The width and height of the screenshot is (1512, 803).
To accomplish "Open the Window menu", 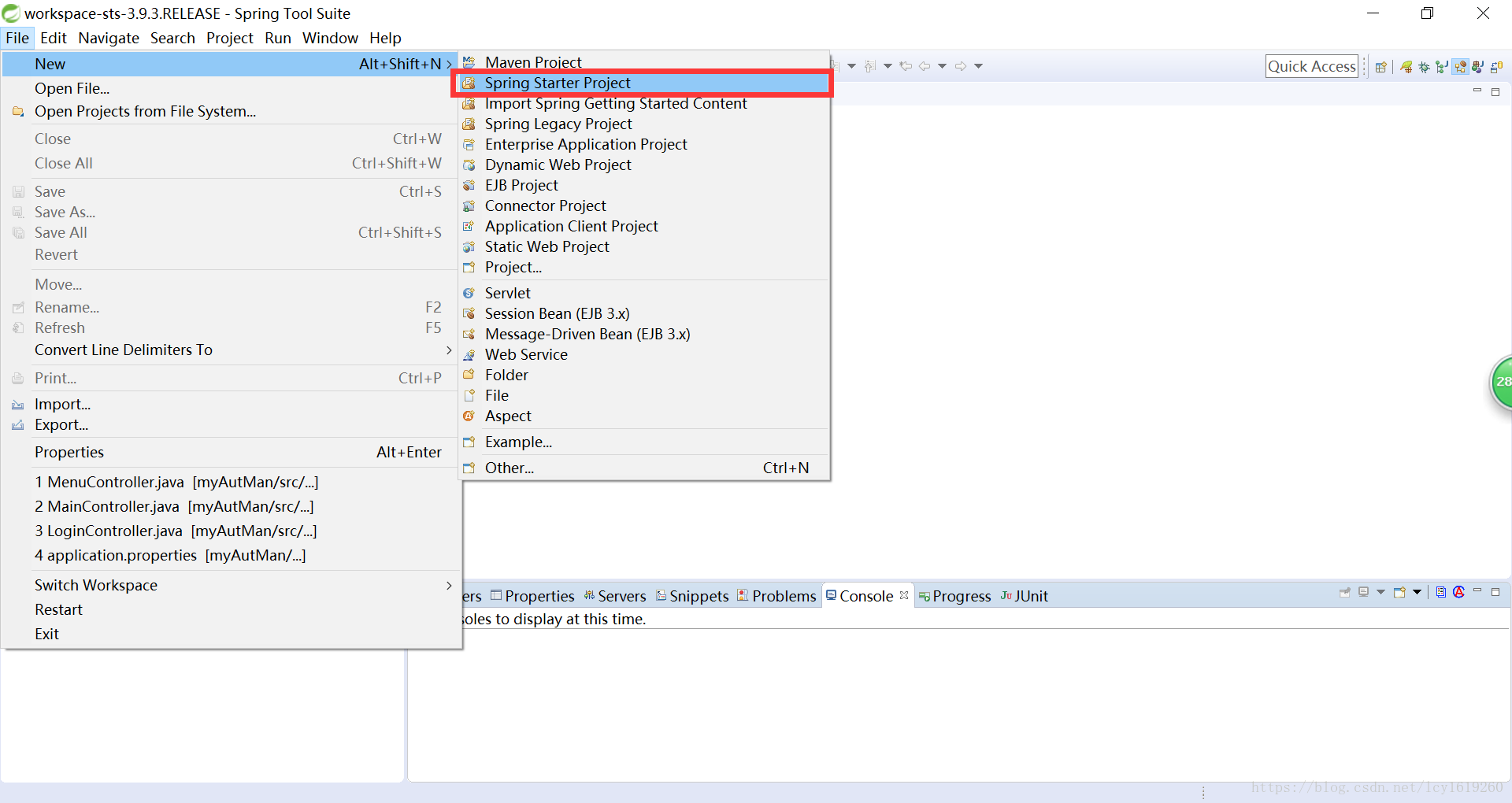I will (330, 38).
